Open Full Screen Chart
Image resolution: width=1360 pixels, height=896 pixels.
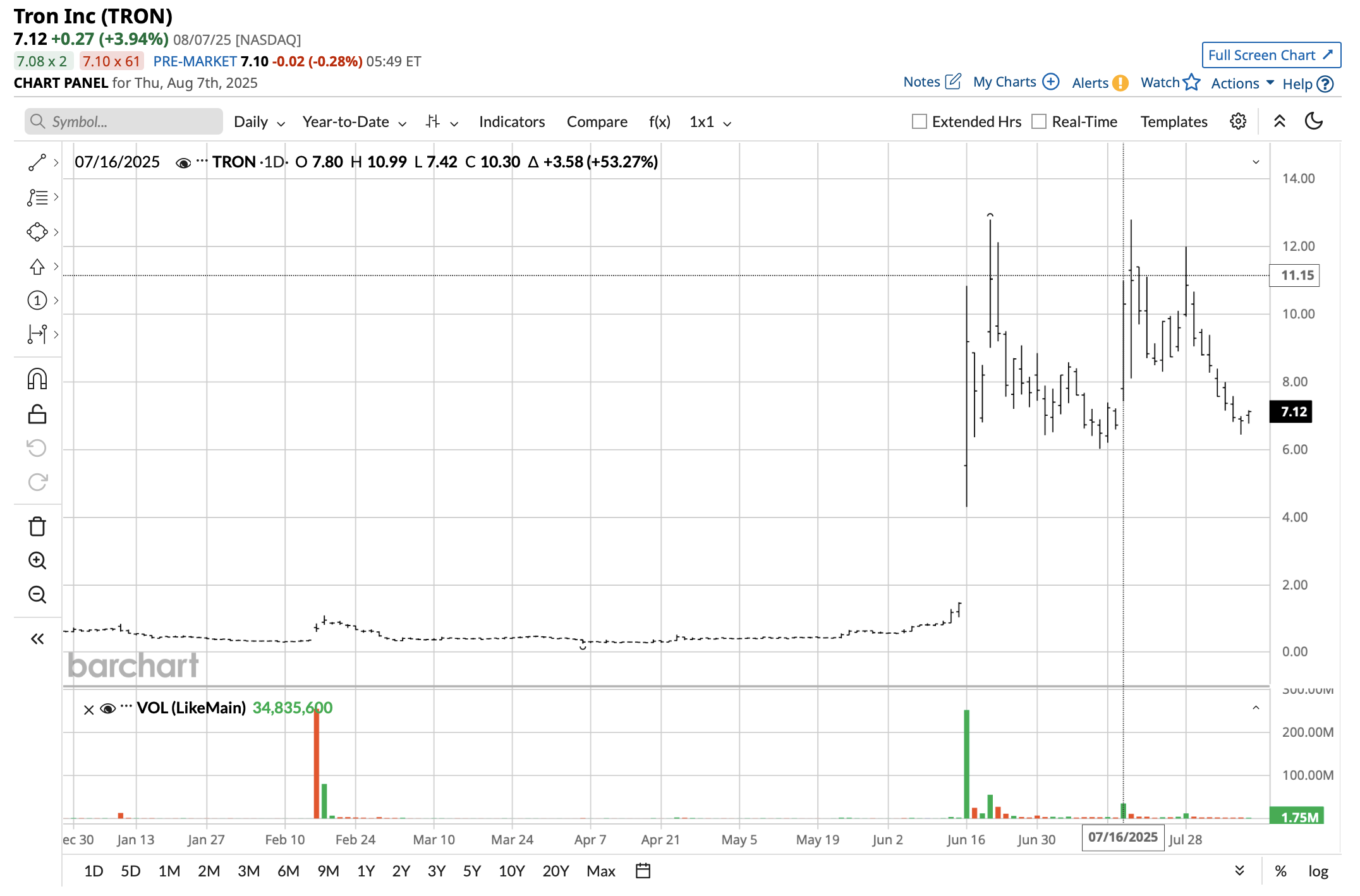click(x=1271, y=55)
